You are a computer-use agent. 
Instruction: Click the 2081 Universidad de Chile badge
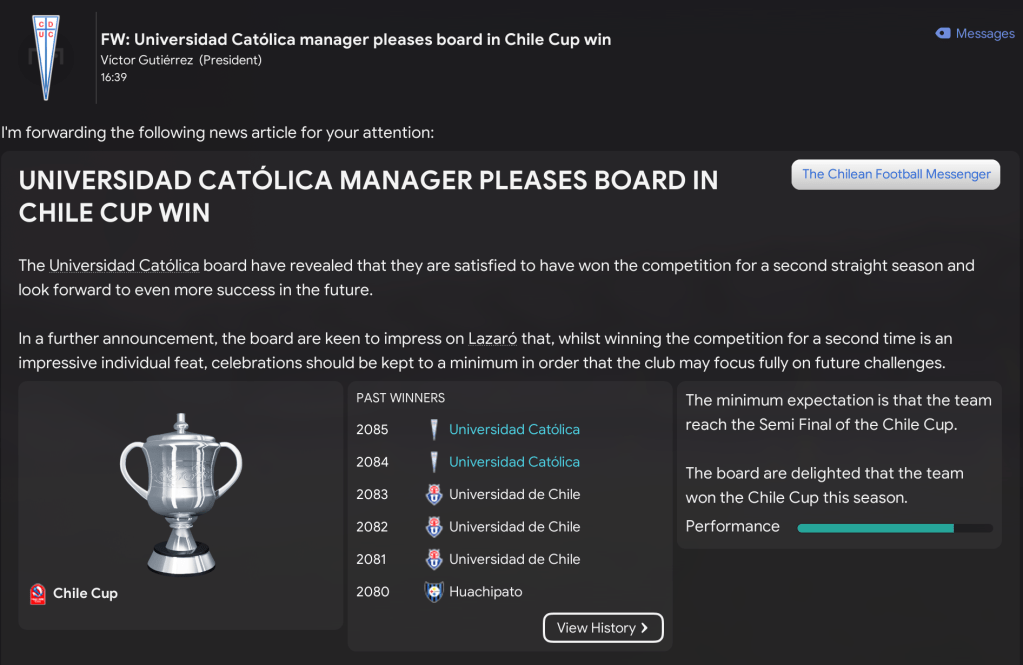(433, 559)
